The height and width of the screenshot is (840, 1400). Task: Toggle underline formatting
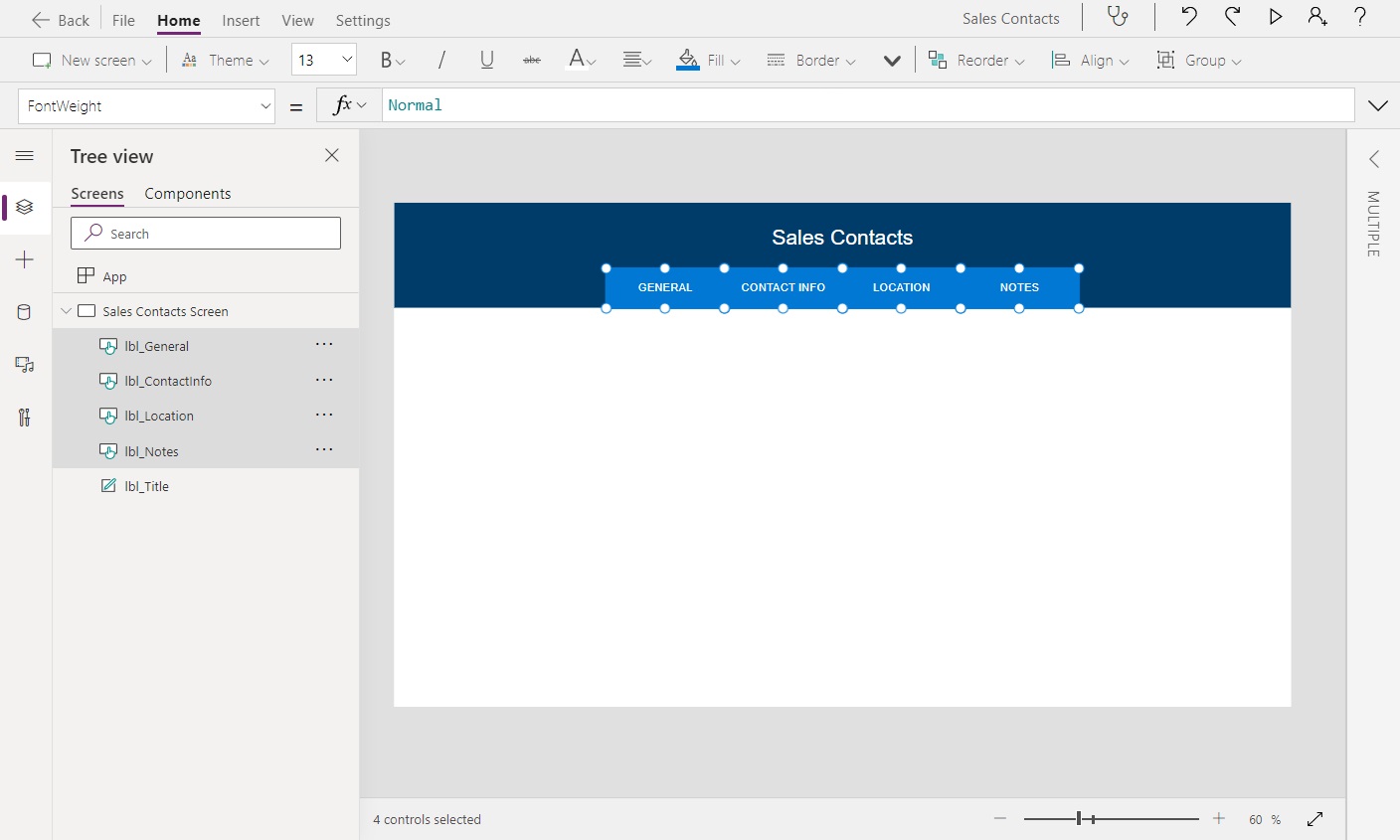486,60
